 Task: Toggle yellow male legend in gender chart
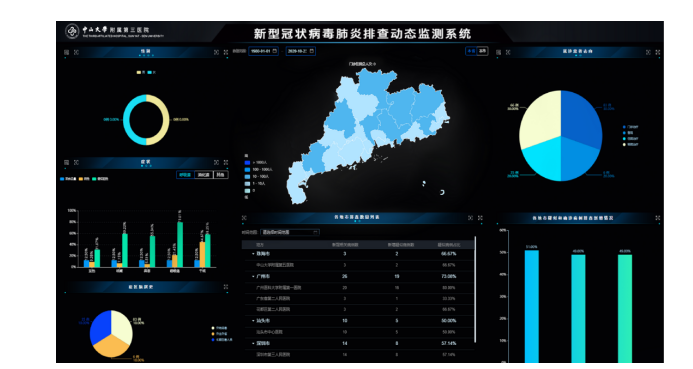141,72
